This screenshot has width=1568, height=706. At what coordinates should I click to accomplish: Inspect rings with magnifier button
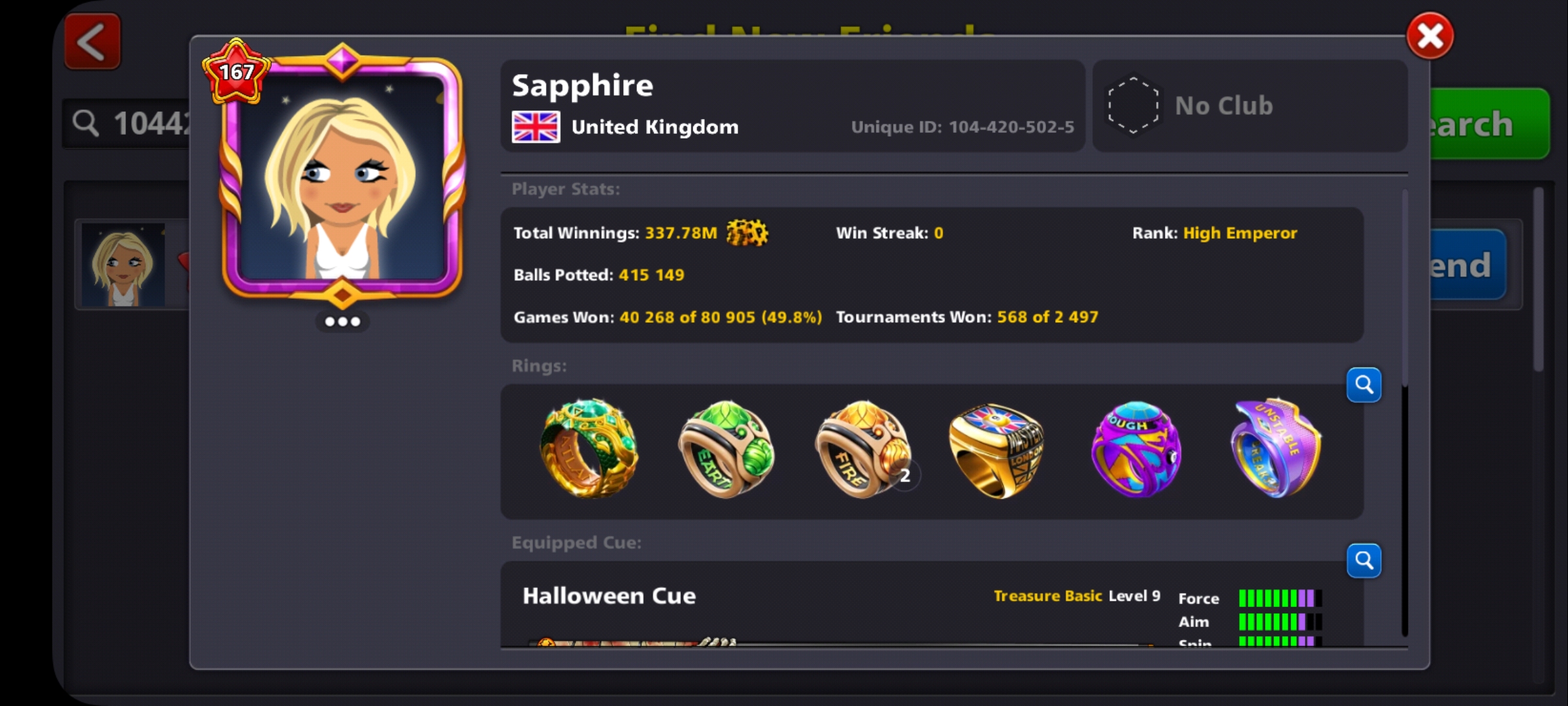click(x=1364, y=384)
